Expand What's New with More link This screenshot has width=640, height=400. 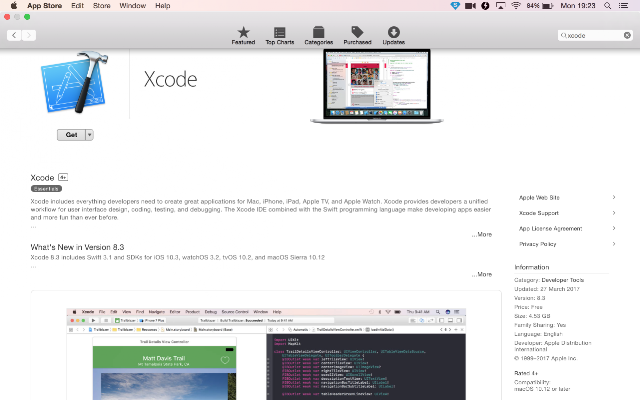[x=482, y=274]
